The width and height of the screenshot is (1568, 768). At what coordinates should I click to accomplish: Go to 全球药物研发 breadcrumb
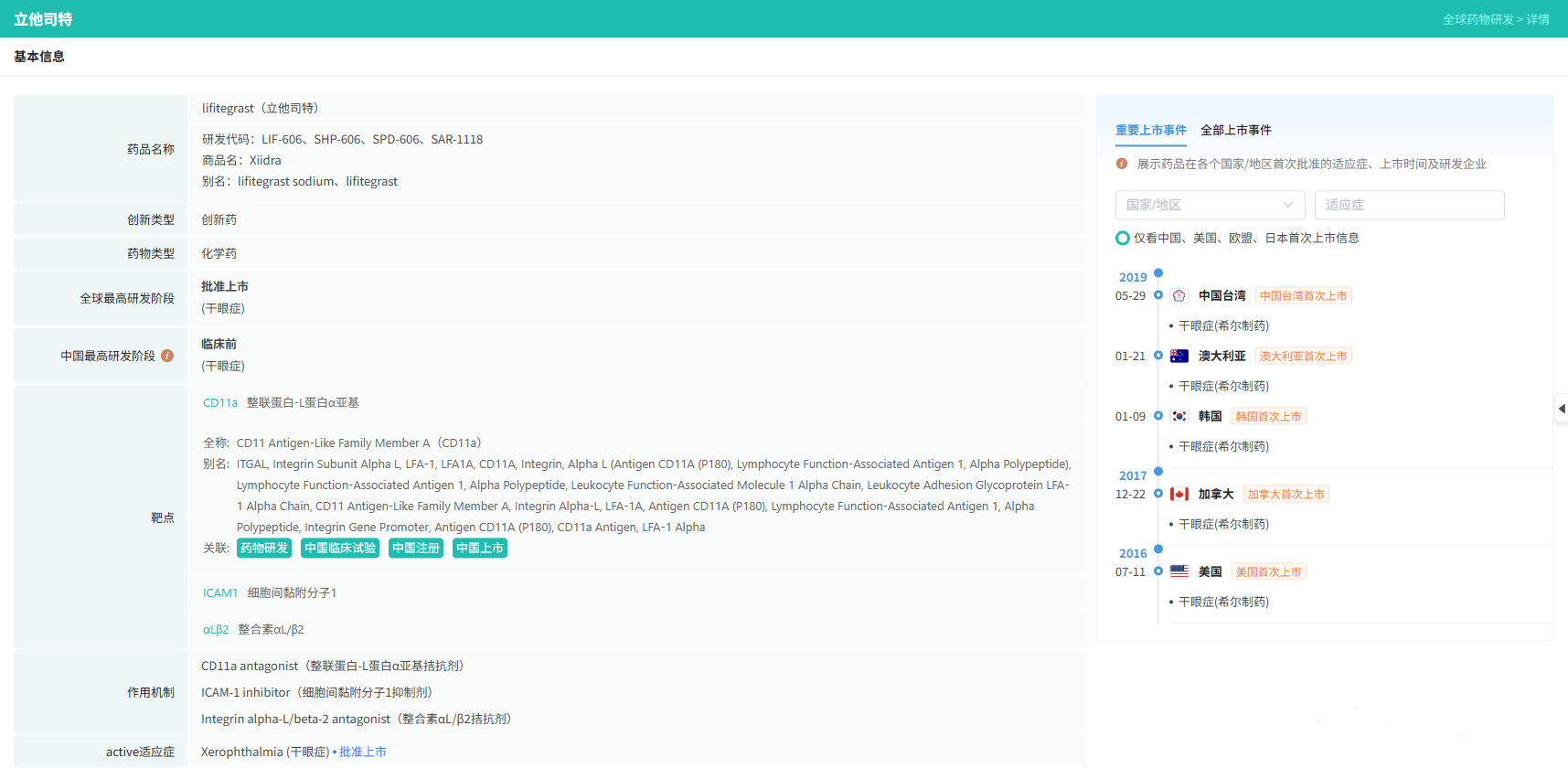[x=1478, y=19]
